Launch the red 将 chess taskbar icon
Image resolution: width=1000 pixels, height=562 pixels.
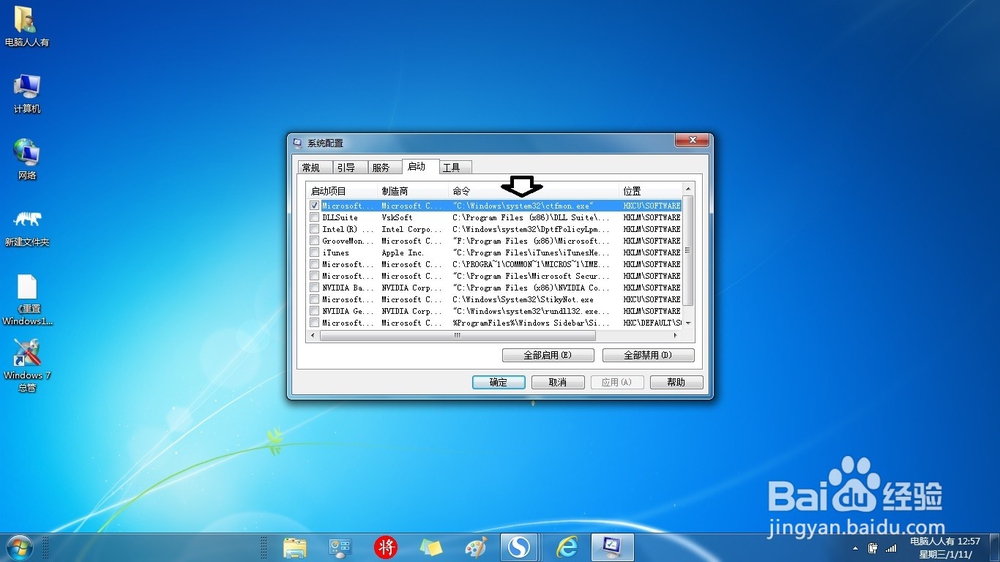point(385,547)
